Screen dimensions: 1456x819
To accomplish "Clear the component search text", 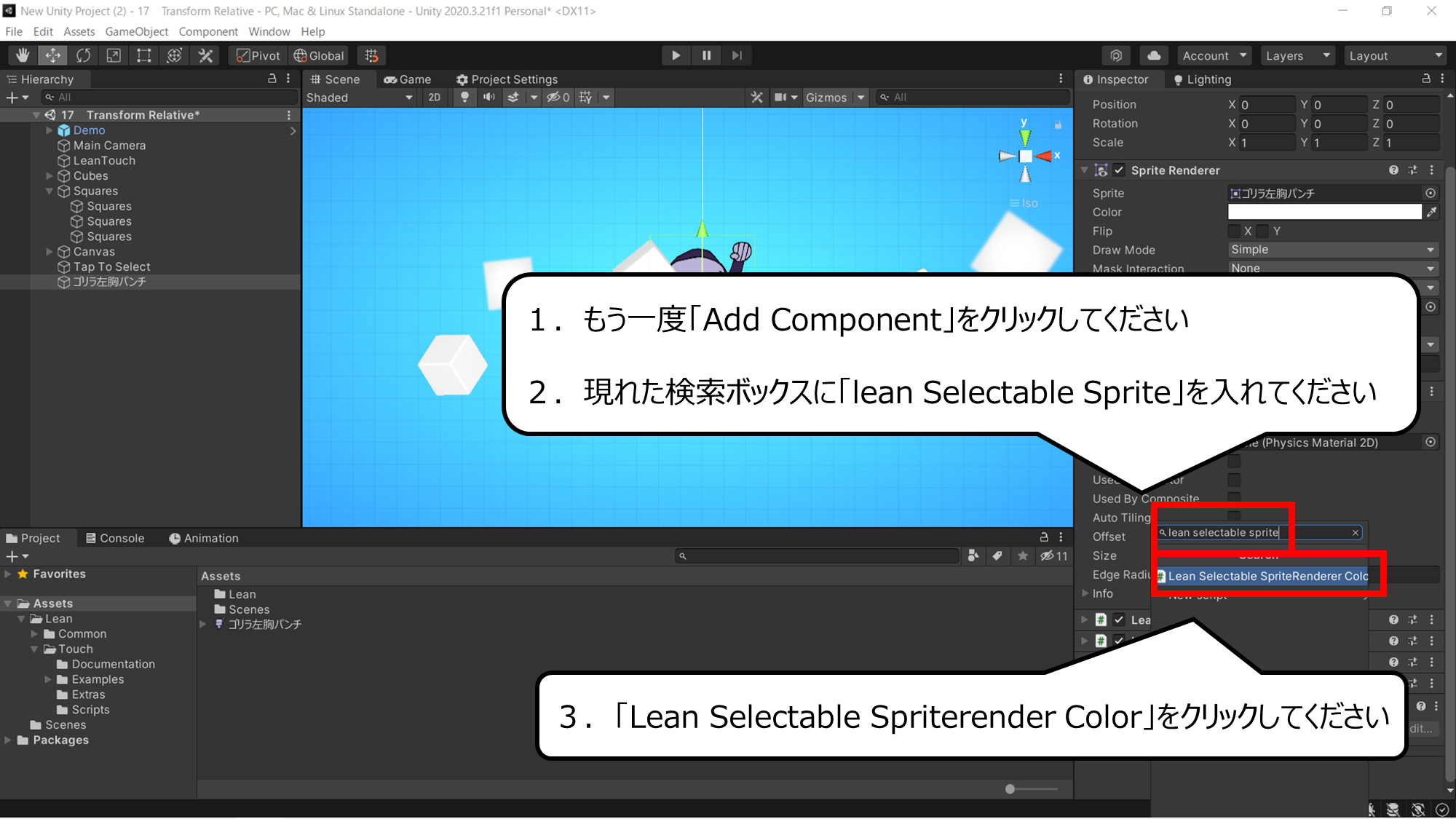I will [1356, 533].
